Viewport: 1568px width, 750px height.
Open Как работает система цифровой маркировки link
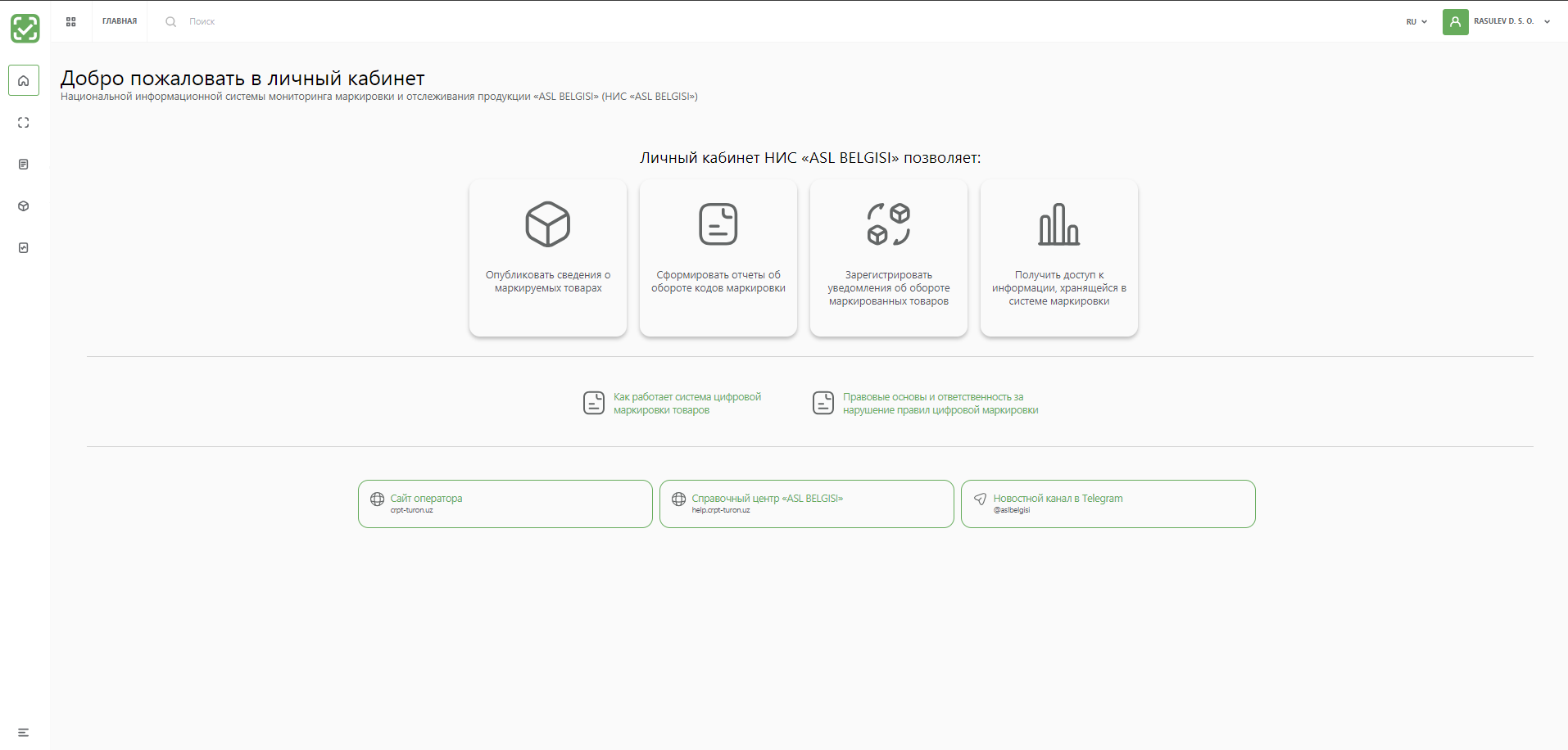click(x=687, y=404)
